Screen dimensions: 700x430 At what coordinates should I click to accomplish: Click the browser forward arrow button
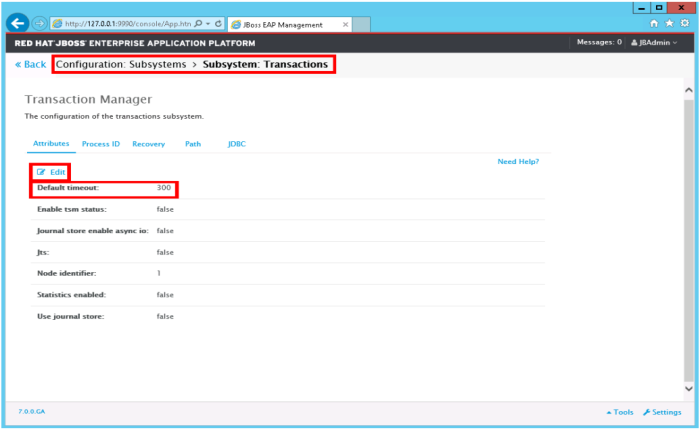(39, 24)
